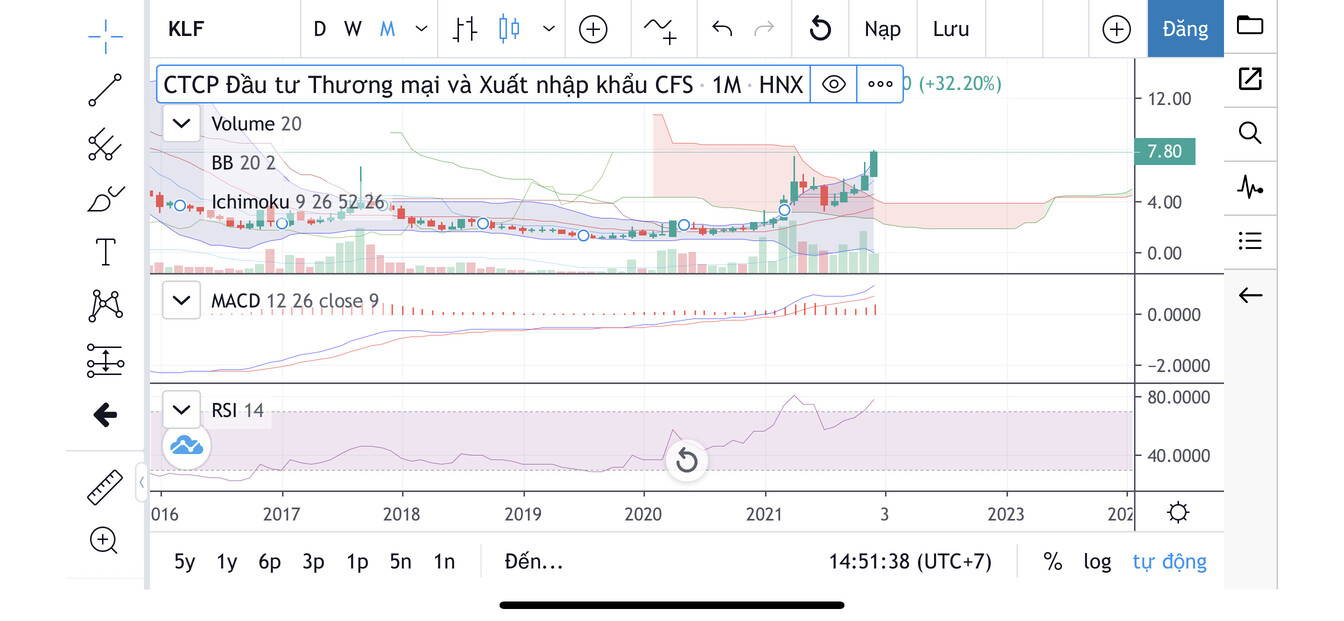Select the text annotation tool
Image resolution: width=1344 pixels, height=621 pixels.
click(105, 251)
